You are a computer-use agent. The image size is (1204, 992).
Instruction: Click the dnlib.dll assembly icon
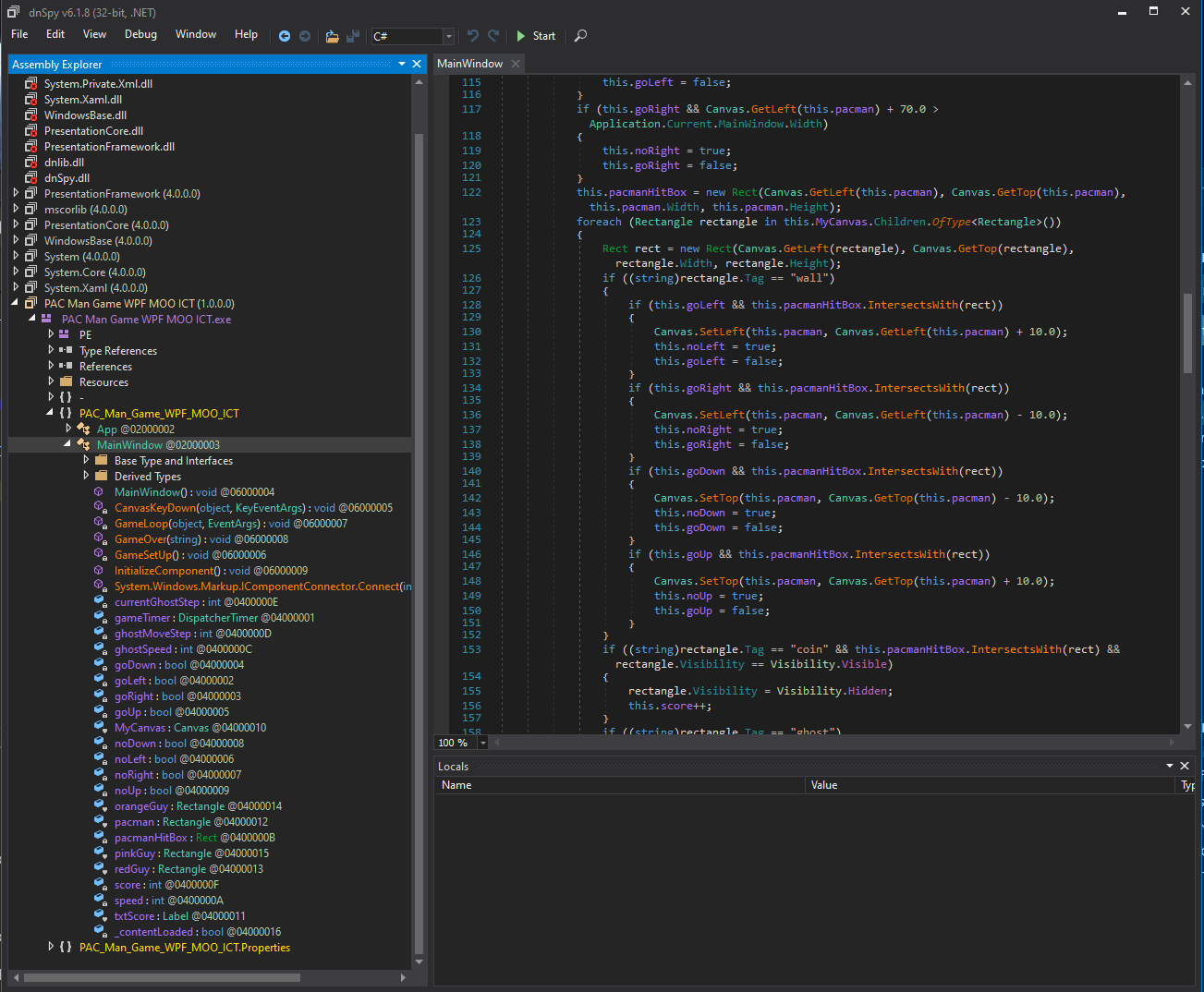[30, 163]
